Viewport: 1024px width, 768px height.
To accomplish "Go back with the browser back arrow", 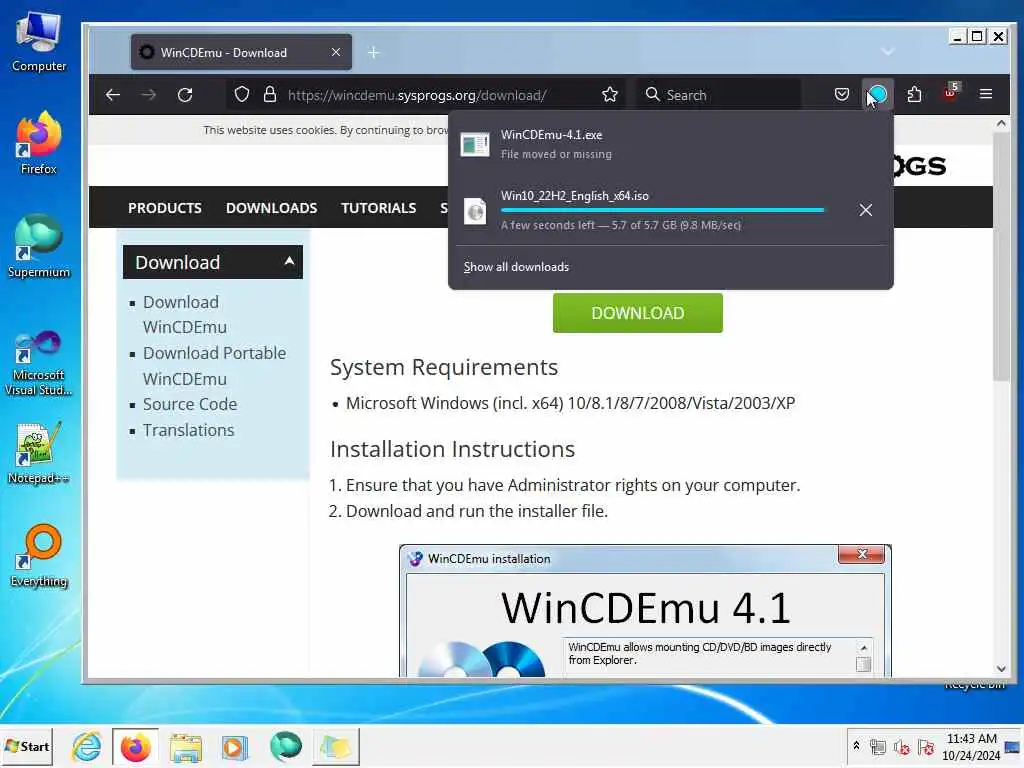I will [x=113, y=95].
